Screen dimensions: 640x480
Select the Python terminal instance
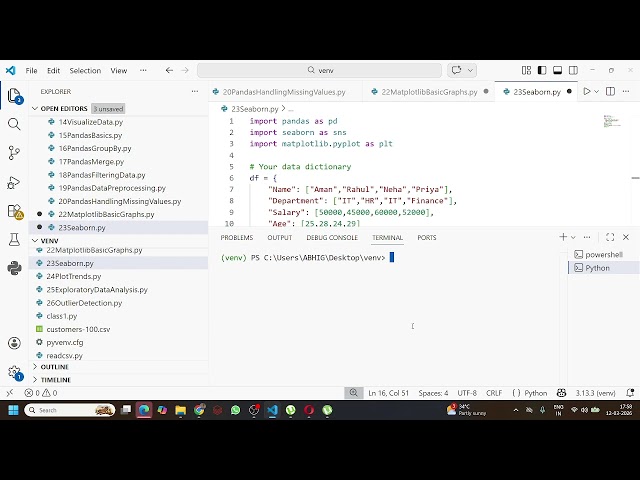[604, 268]
